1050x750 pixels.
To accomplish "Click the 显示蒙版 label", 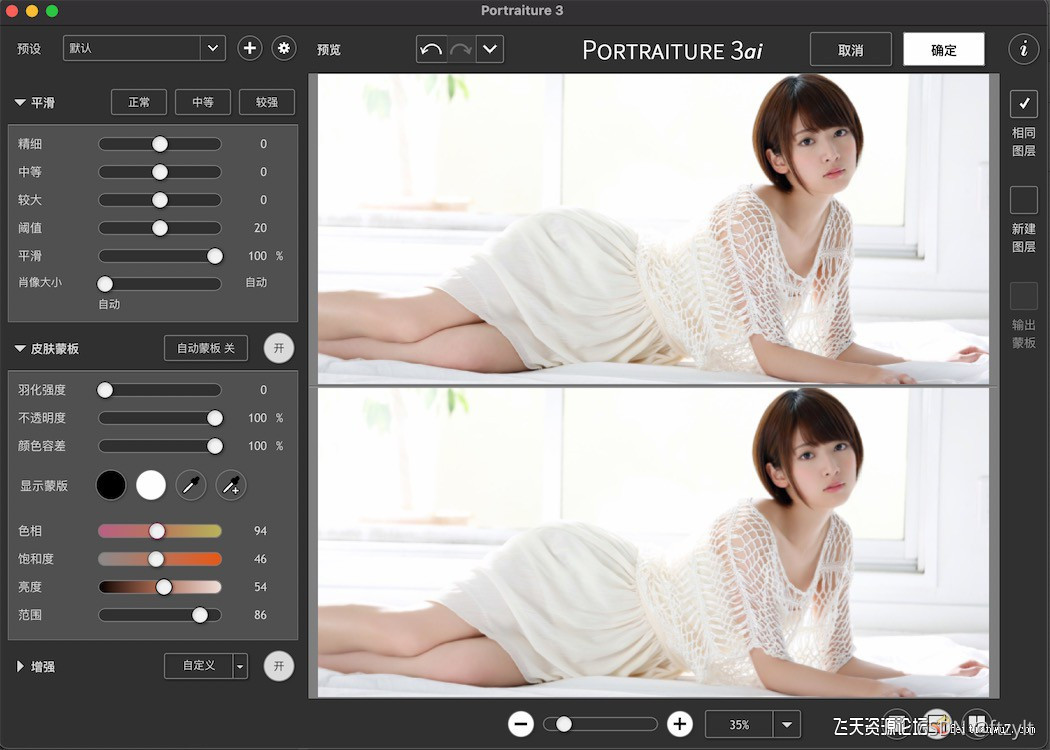I will [44, 485].
